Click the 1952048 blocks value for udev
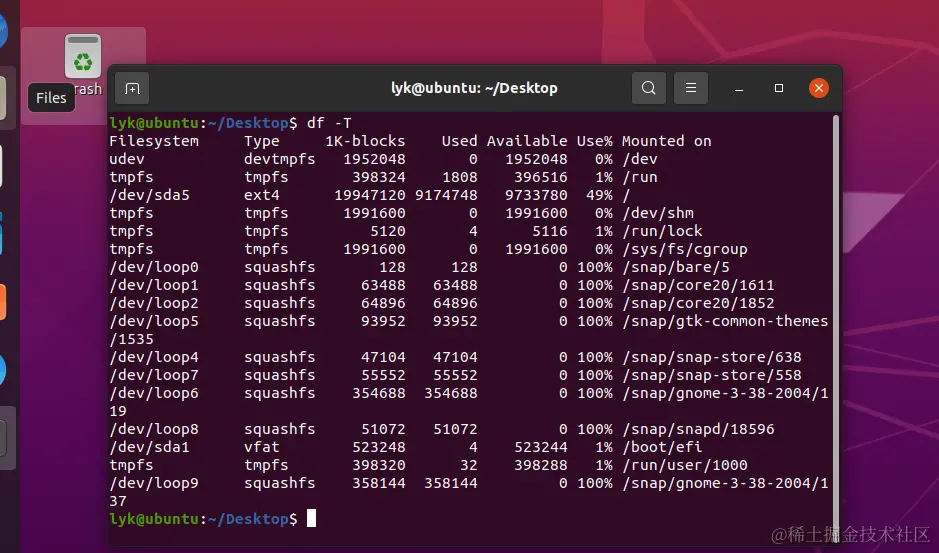 [374, 159]
